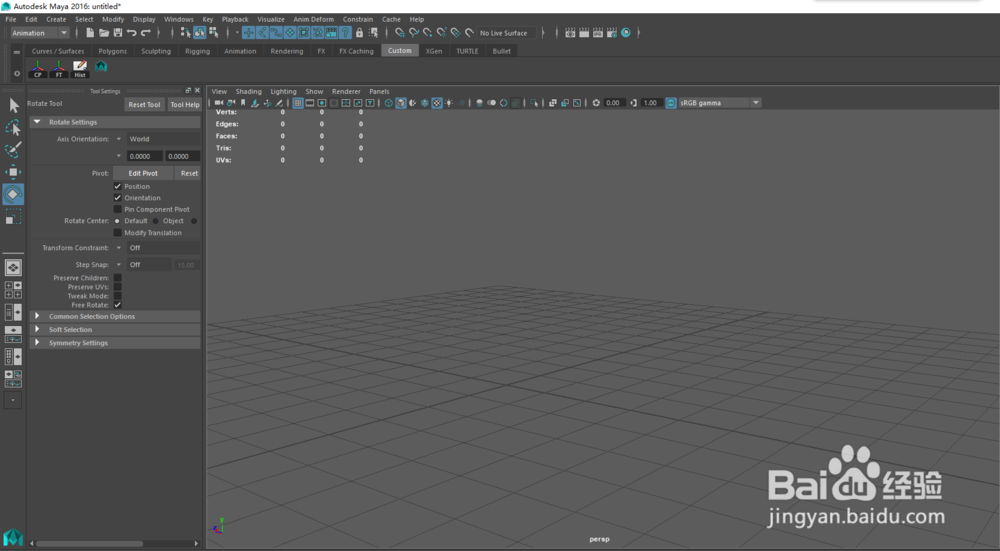The width and height of the screenshot is (1000, 551).
Task: Redo the action with the toolbar arrow
Action: pos(146,33)
